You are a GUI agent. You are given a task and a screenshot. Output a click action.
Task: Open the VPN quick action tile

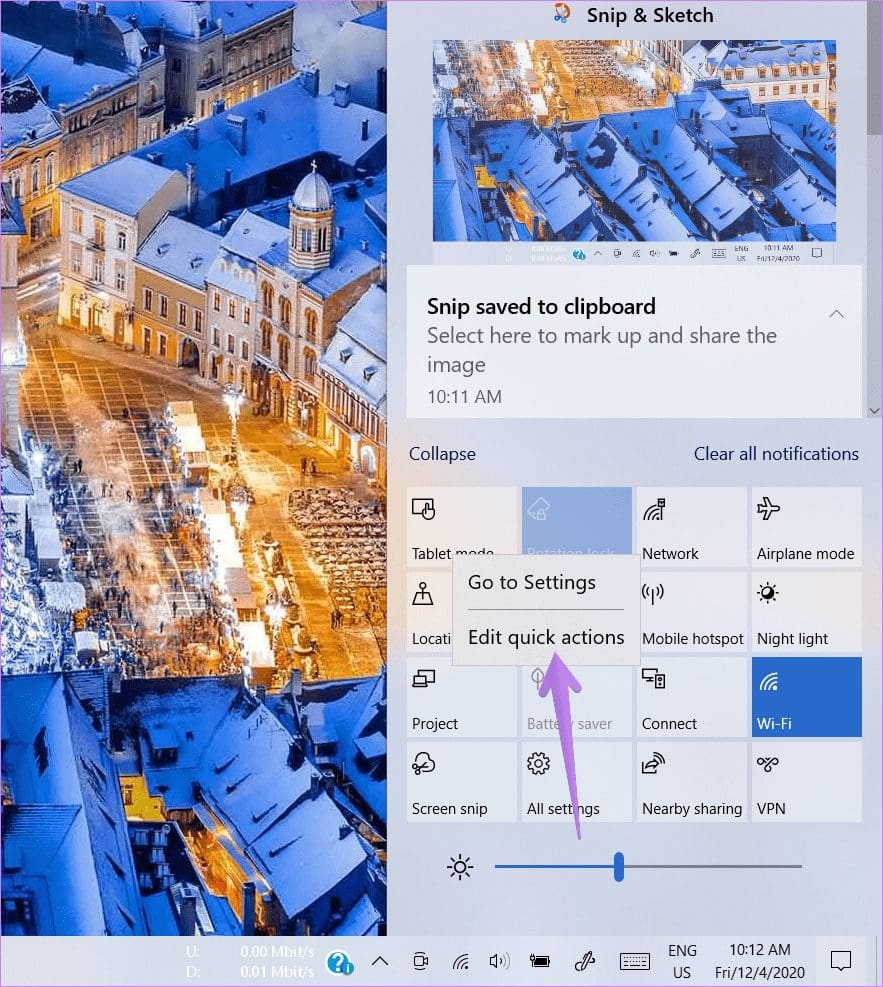point(806,781)
